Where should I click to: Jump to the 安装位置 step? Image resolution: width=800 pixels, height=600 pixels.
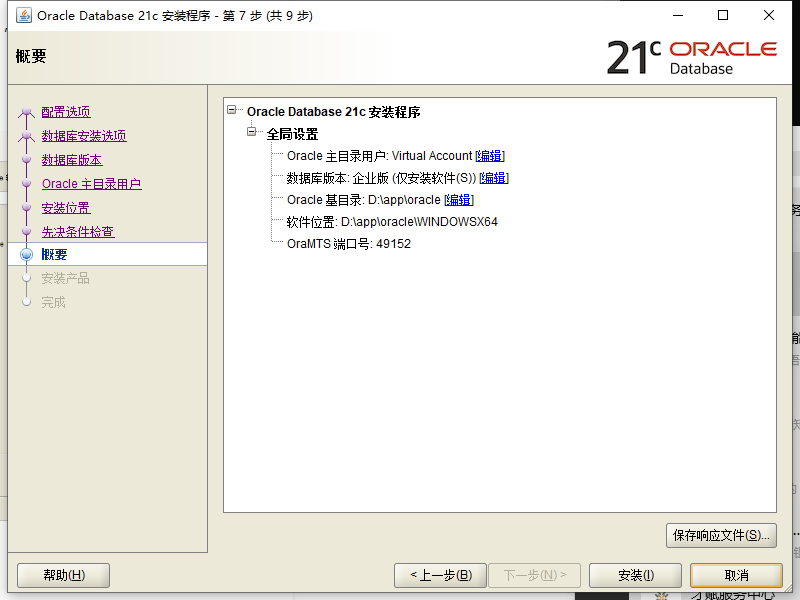pyautogui.click(x=66, y=208)
